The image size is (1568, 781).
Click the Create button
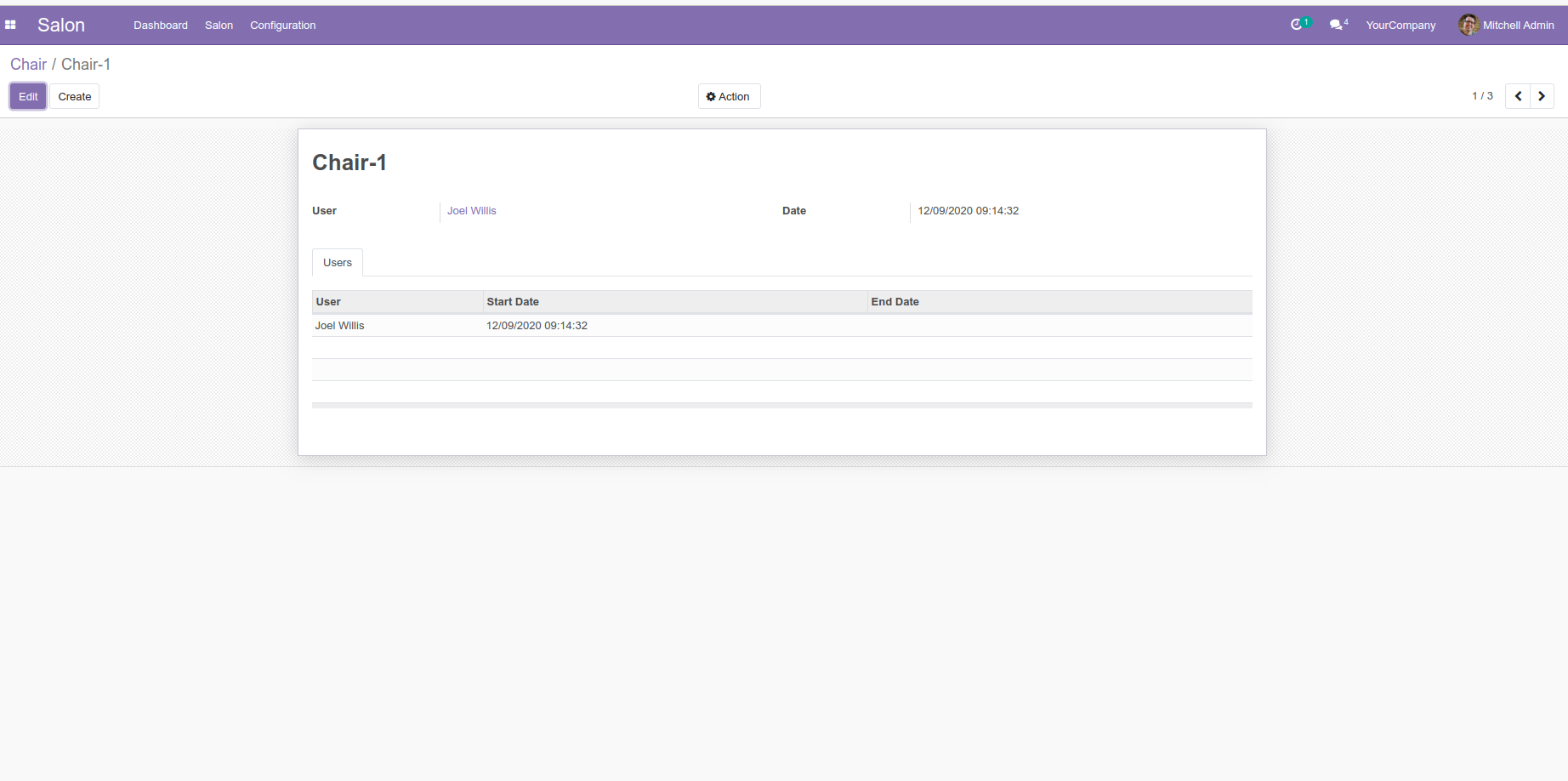[x=75, y=96]
